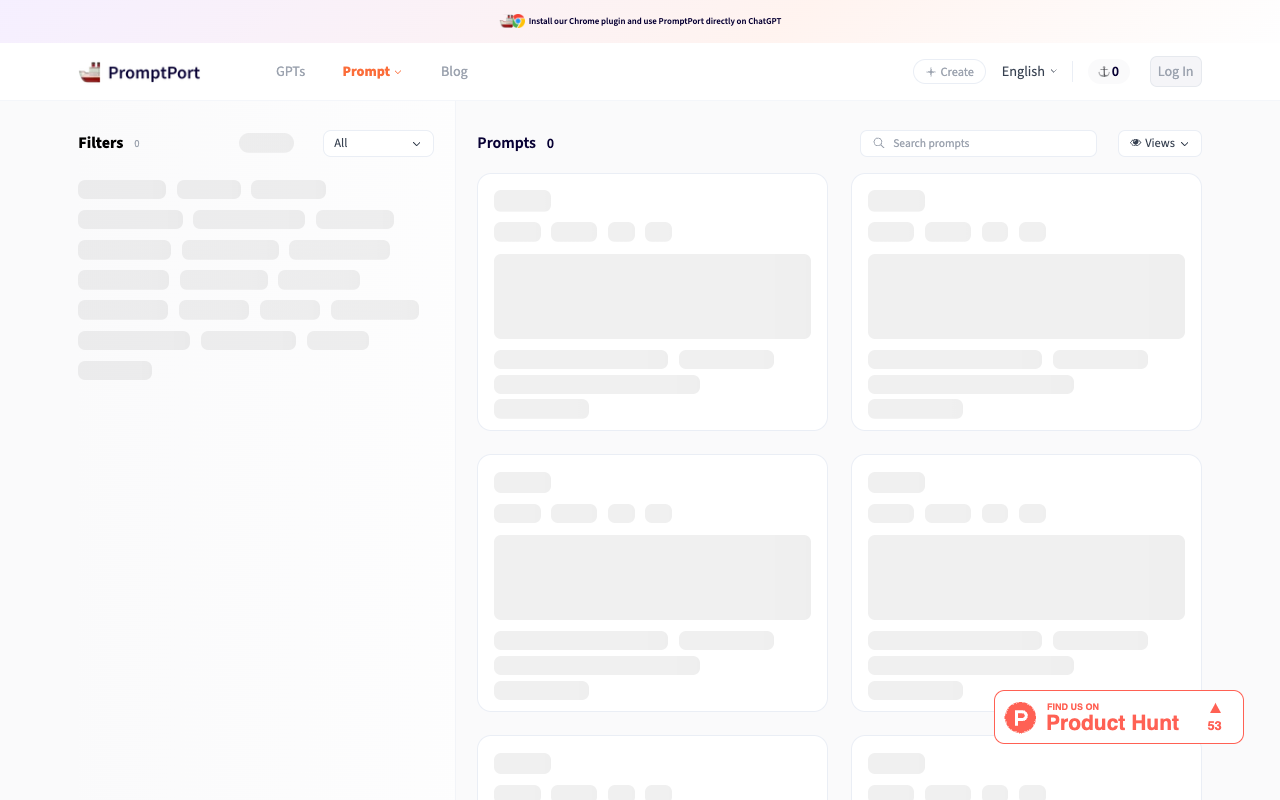
Task: Click the Filters heading
Action: (x=101, y=143)
